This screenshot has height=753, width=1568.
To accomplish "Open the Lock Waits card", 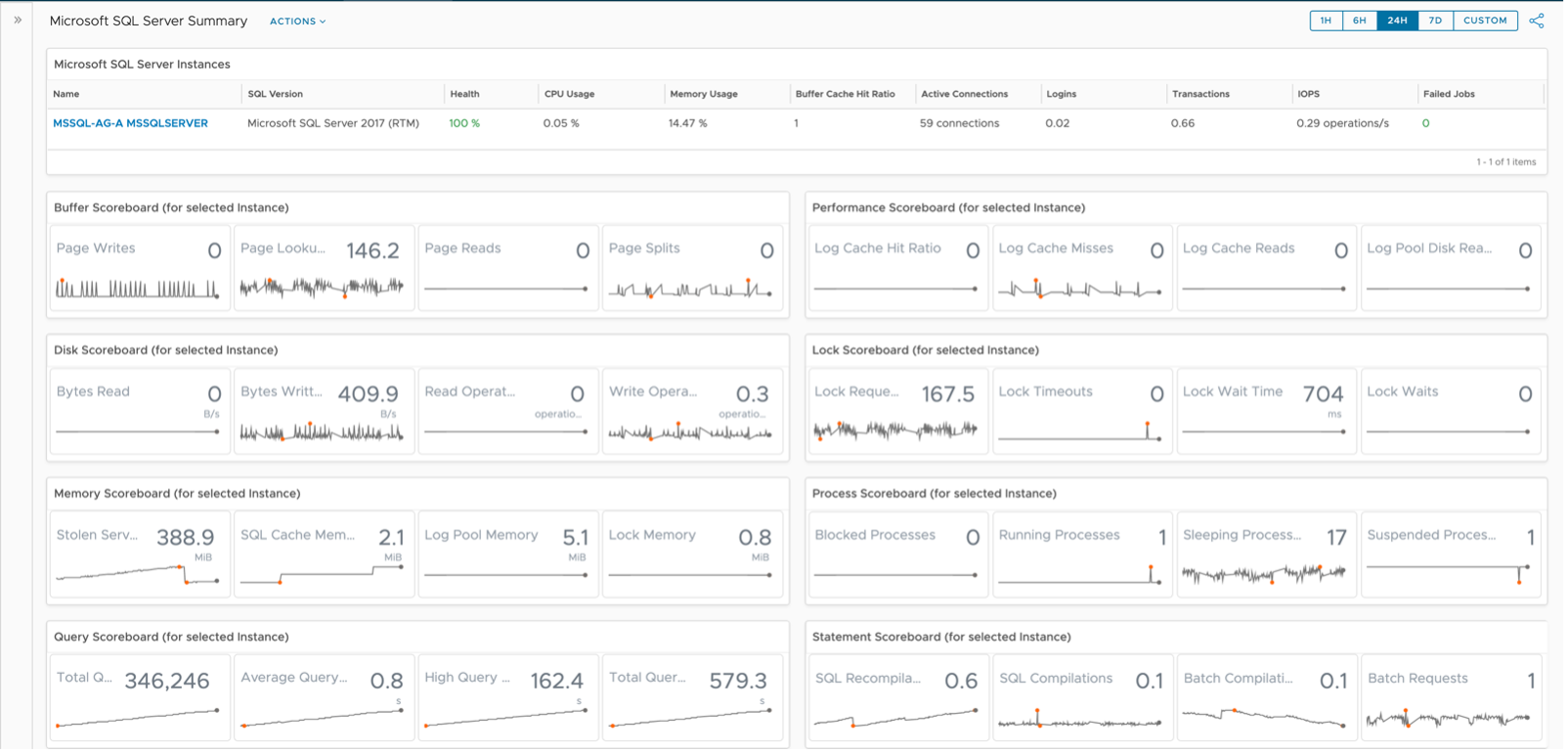I will pyautogui.click(x=1453, y=412).
